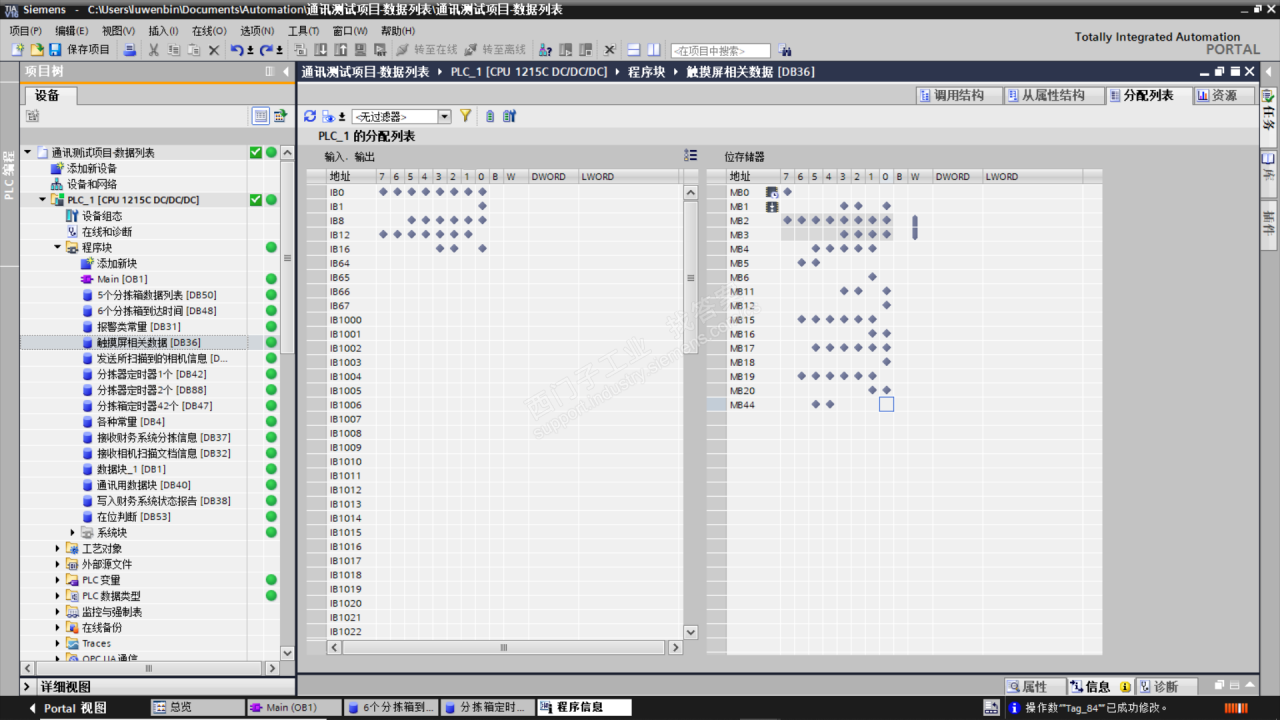This screenshot has height=720, width=1280.
Task: Open the 工具(T) menu
Action: [304, 31]
